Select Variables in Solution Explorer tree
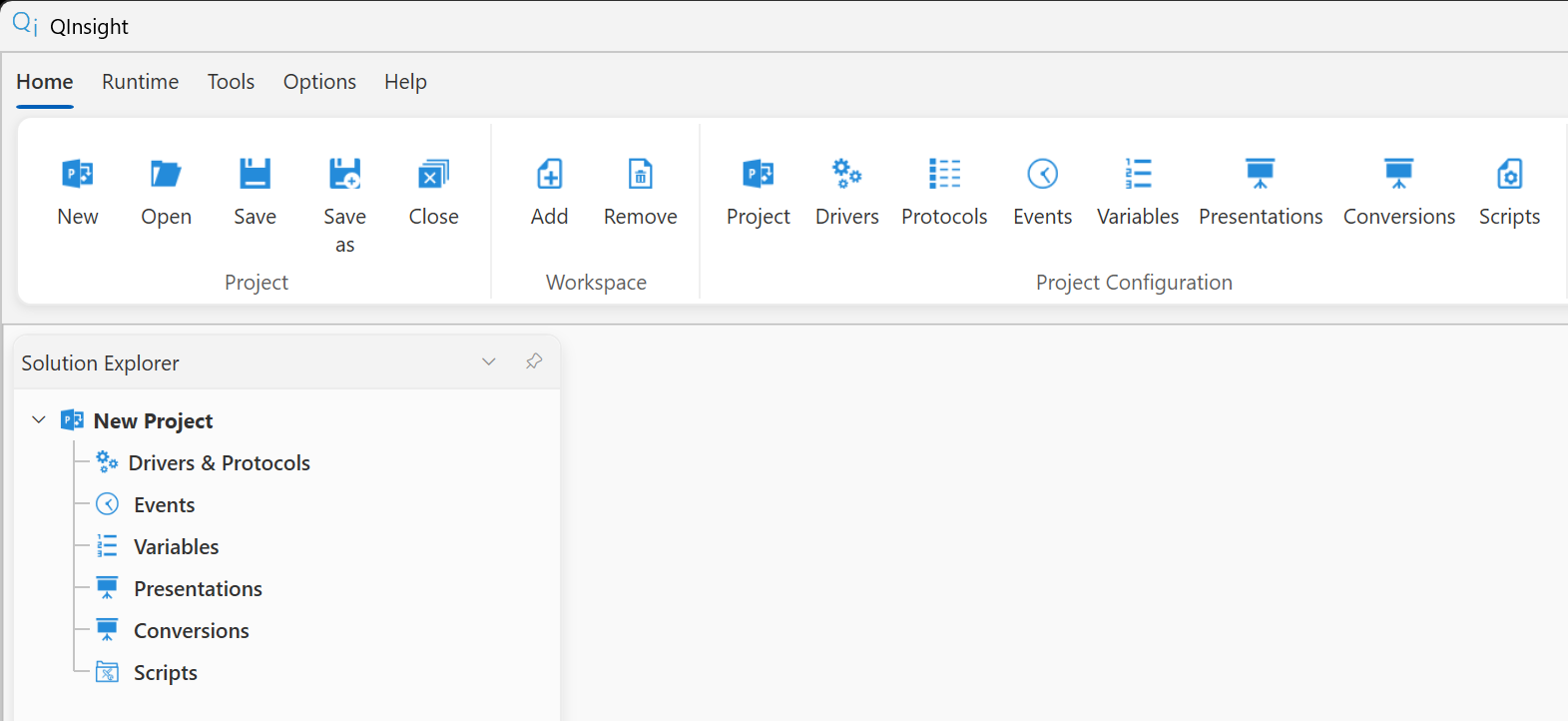The image size is (1568, 721). 177,547
